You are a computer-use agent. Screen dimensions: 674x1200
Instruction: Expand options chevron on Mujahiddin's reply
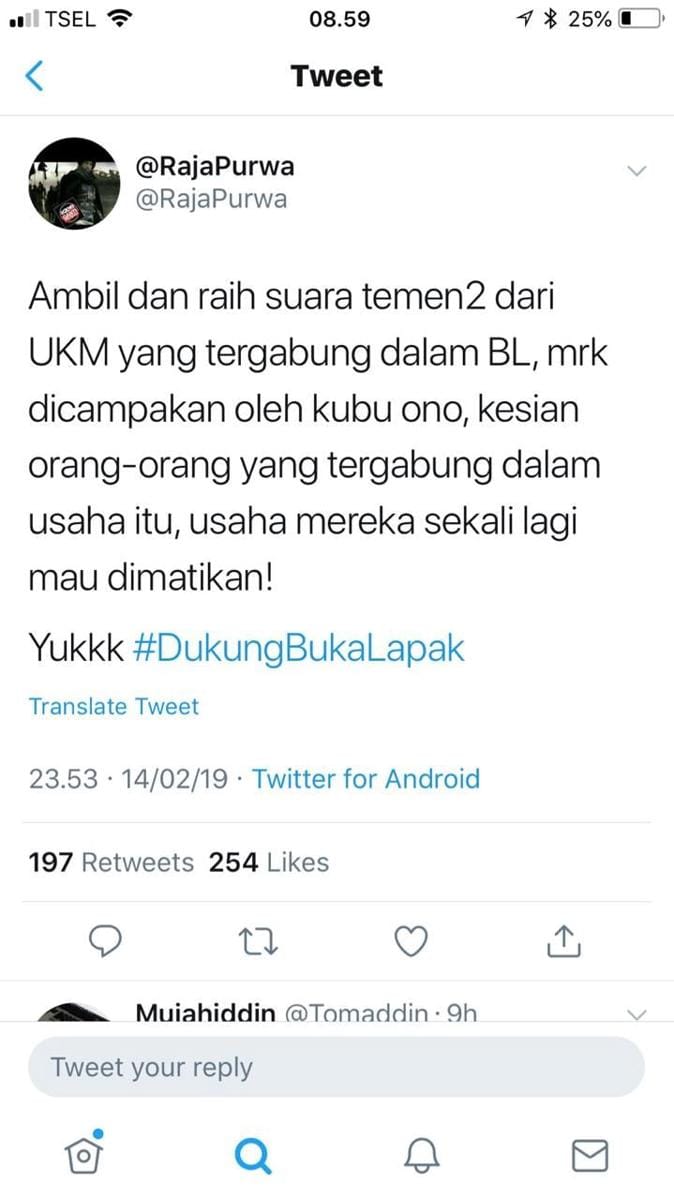pyautogui.click(x=637, y=1014)
